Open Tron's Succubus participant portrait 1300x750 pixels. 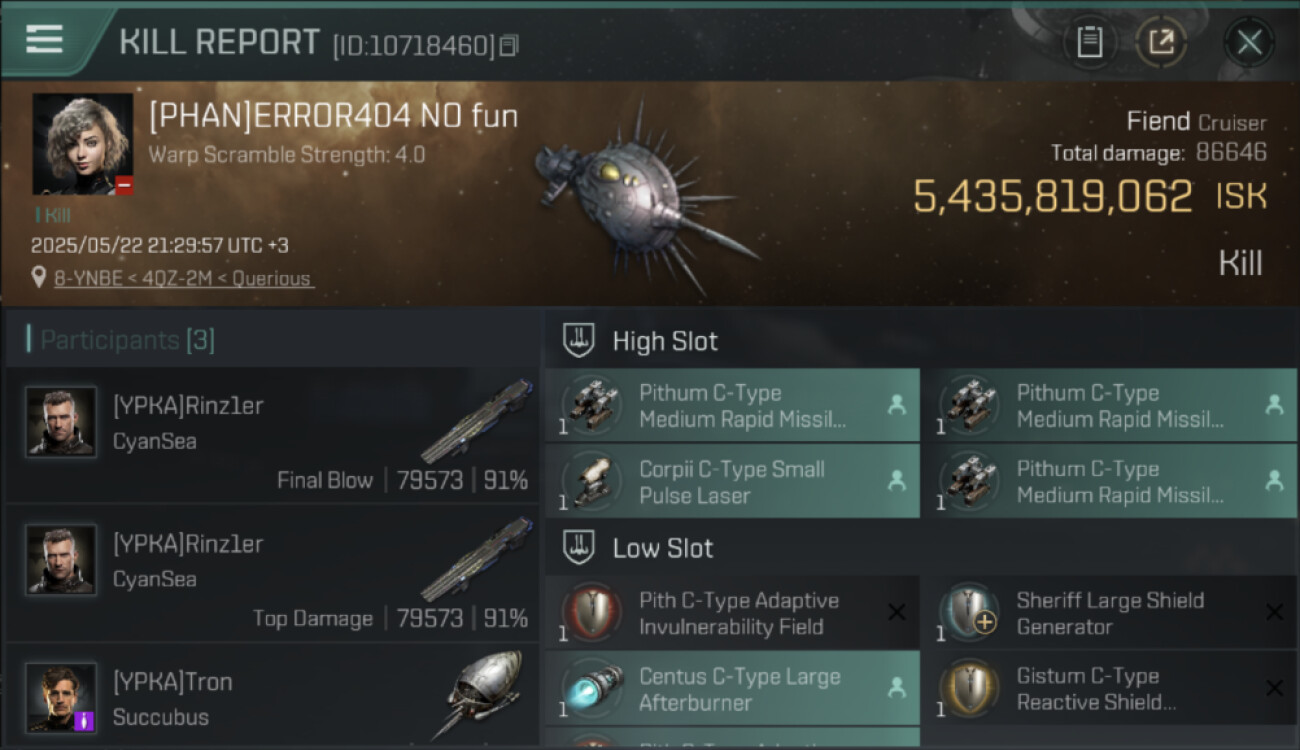(61, 698)
